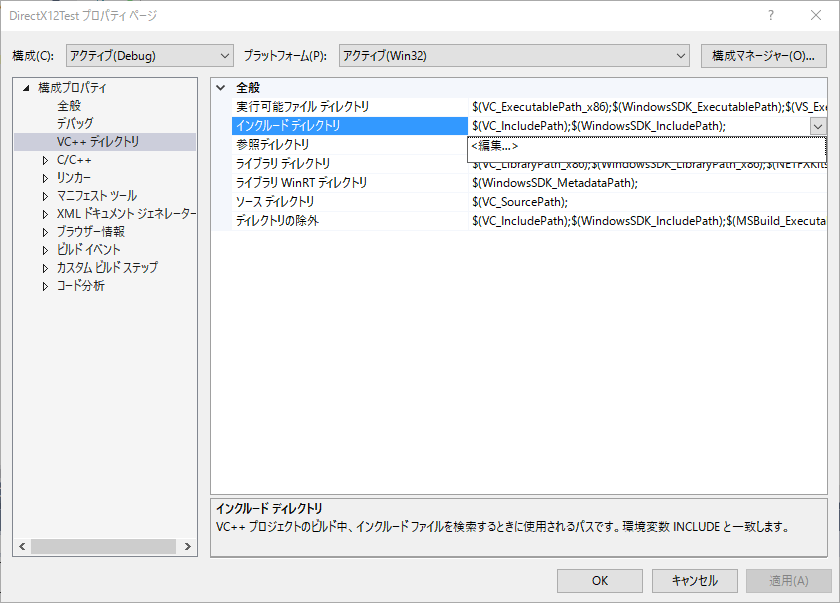Collapse the 全般 section in property grid
This screenshot has width=840, height=603.
221,88
